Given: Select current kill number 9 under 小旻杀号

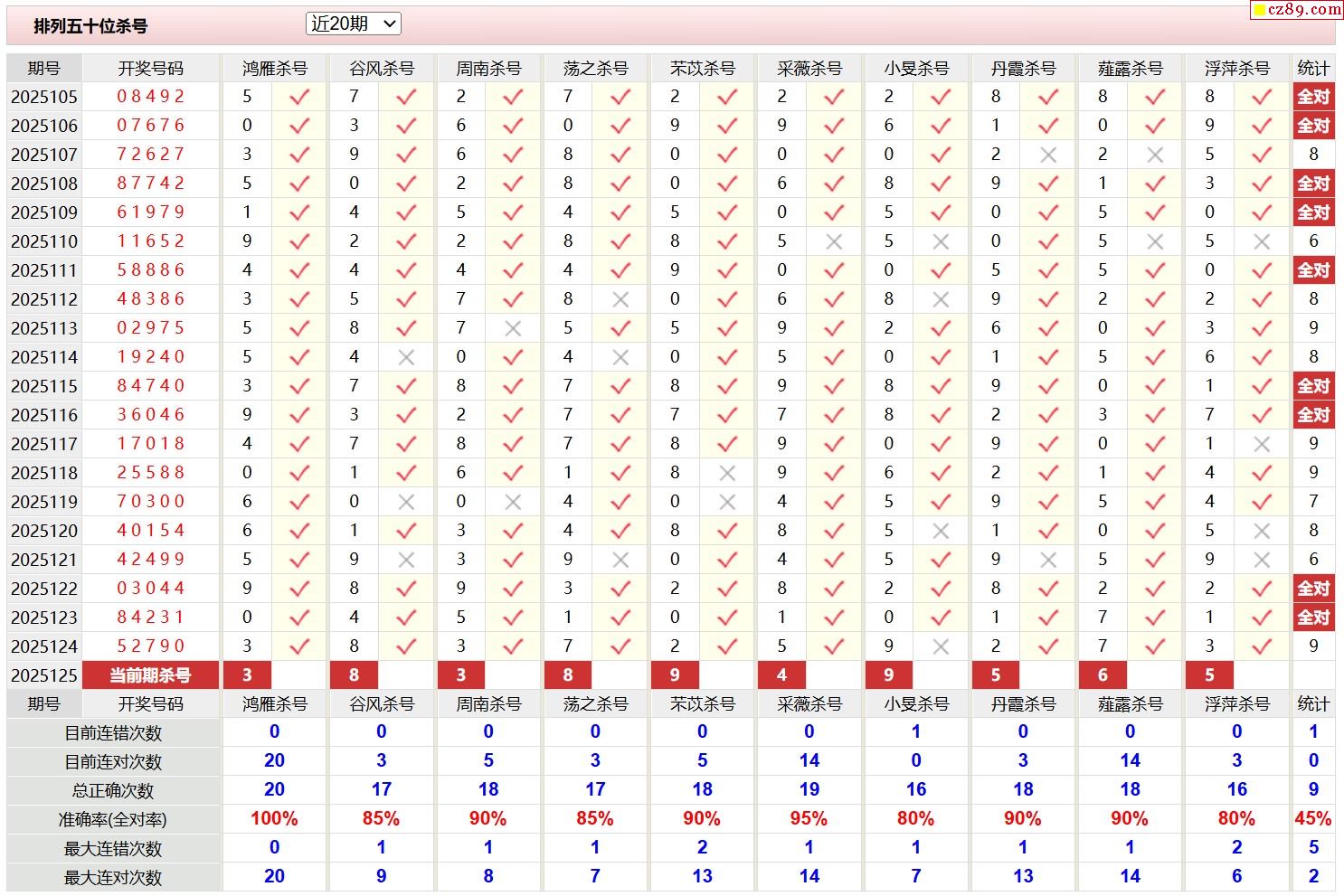Looking at the screenshot, I should click(888, 675).
